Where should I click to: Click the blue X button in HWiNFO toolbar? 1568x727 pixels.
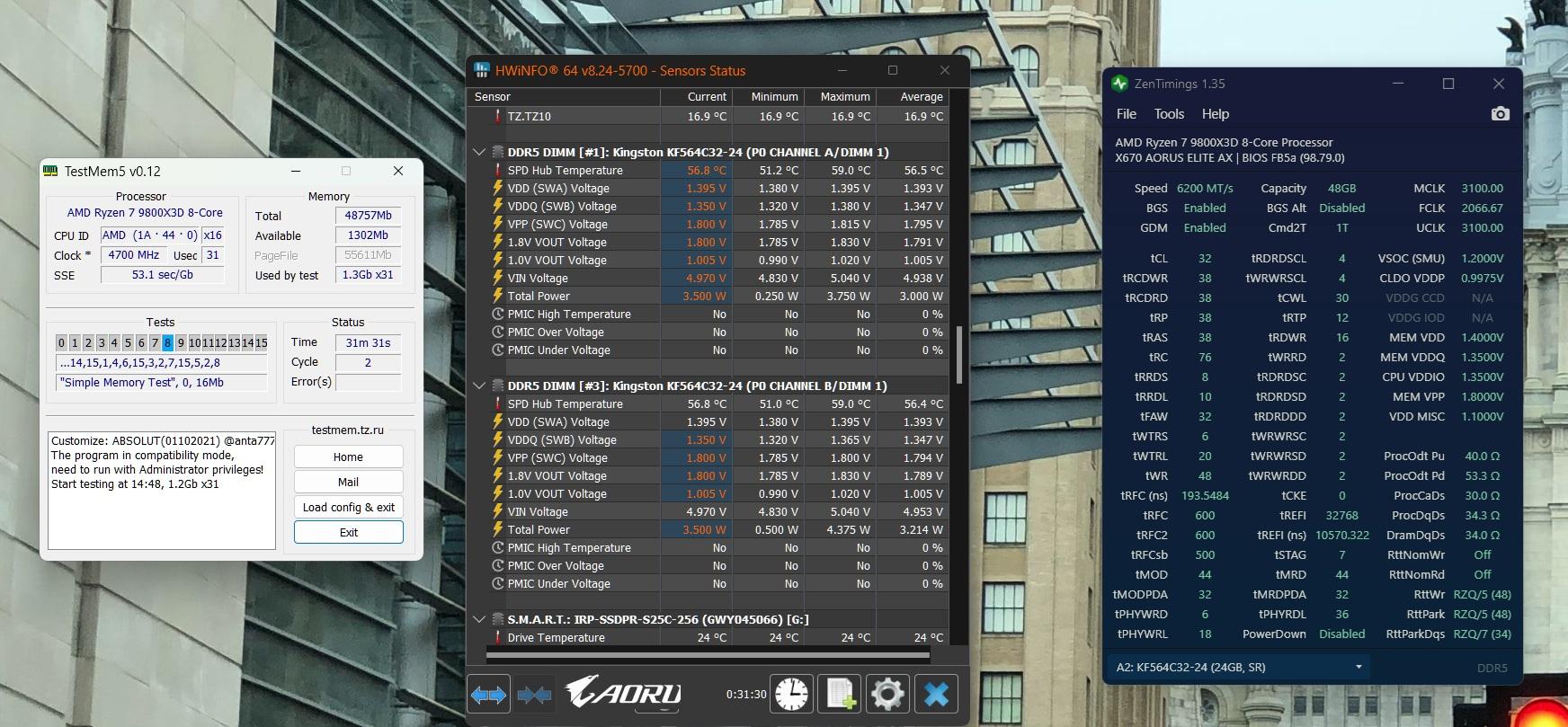click(936, 694)
